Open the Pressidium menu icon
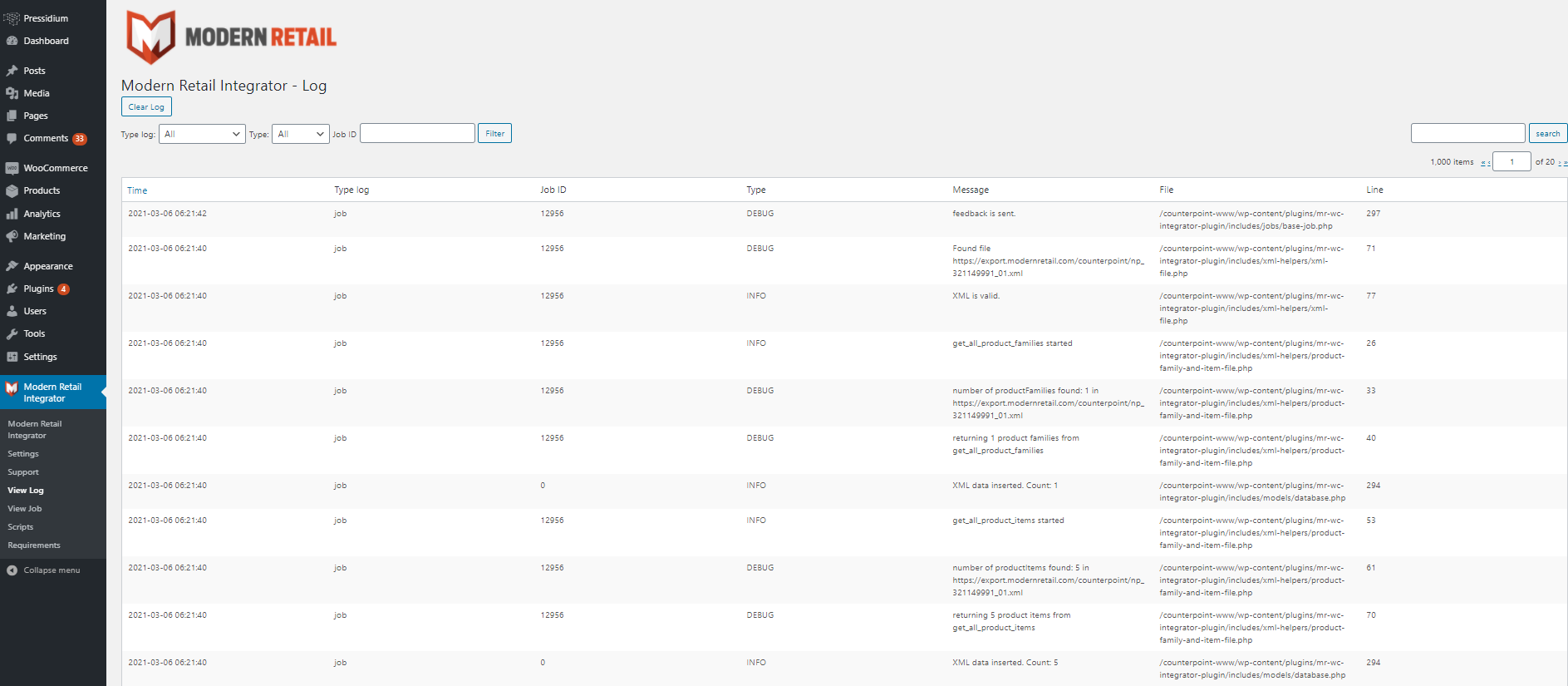This screenshot has height=686, width=1568. tap(12, 18)
